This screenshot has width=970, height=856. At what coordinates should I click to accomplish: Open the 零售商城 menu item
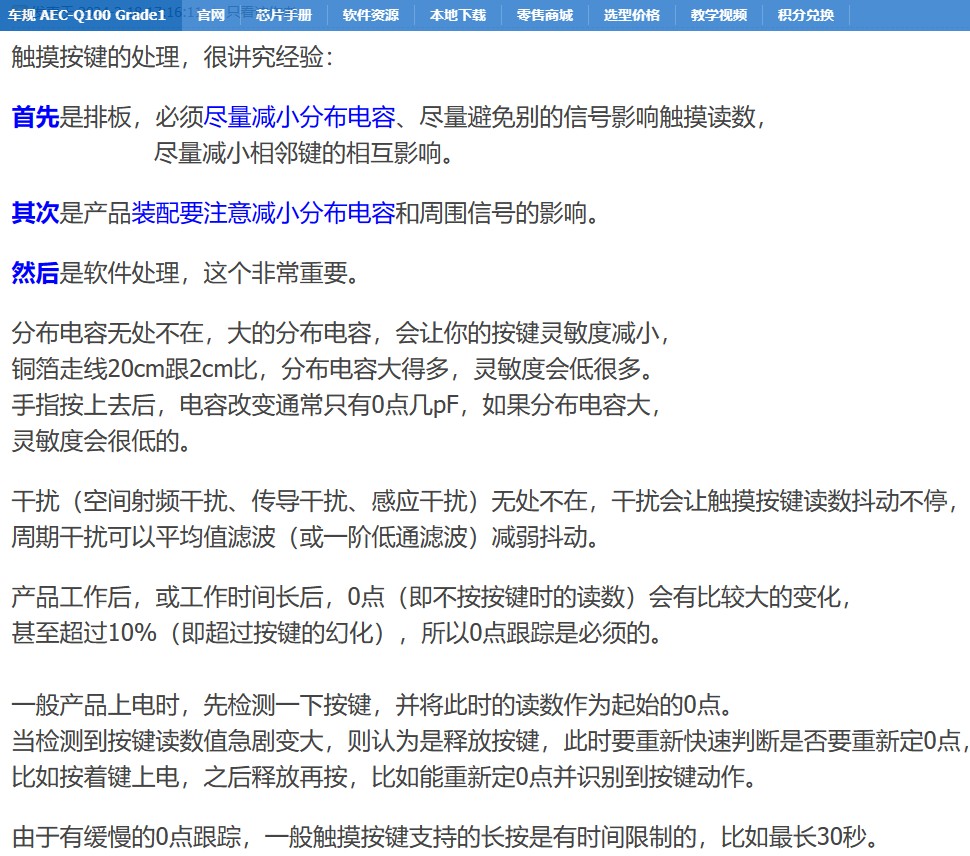[x=545, y=15]
